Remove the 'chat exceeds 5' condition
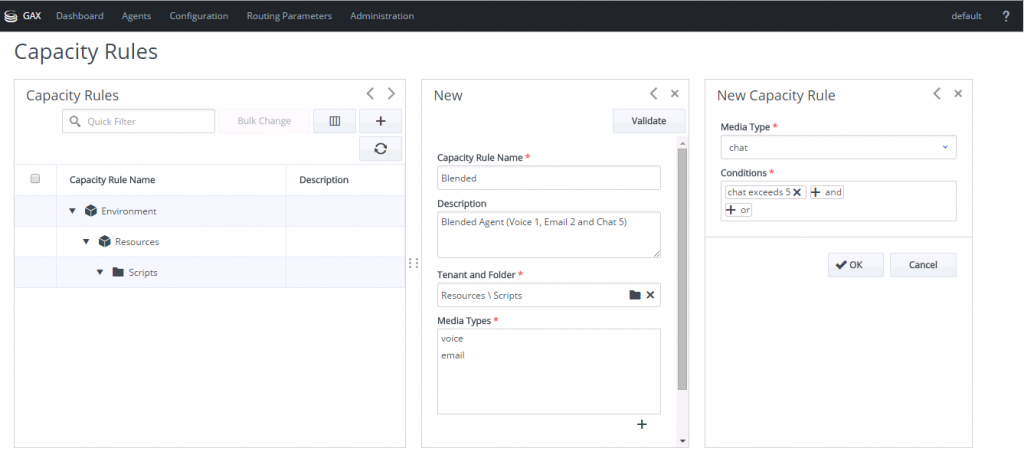 (797, 193)
